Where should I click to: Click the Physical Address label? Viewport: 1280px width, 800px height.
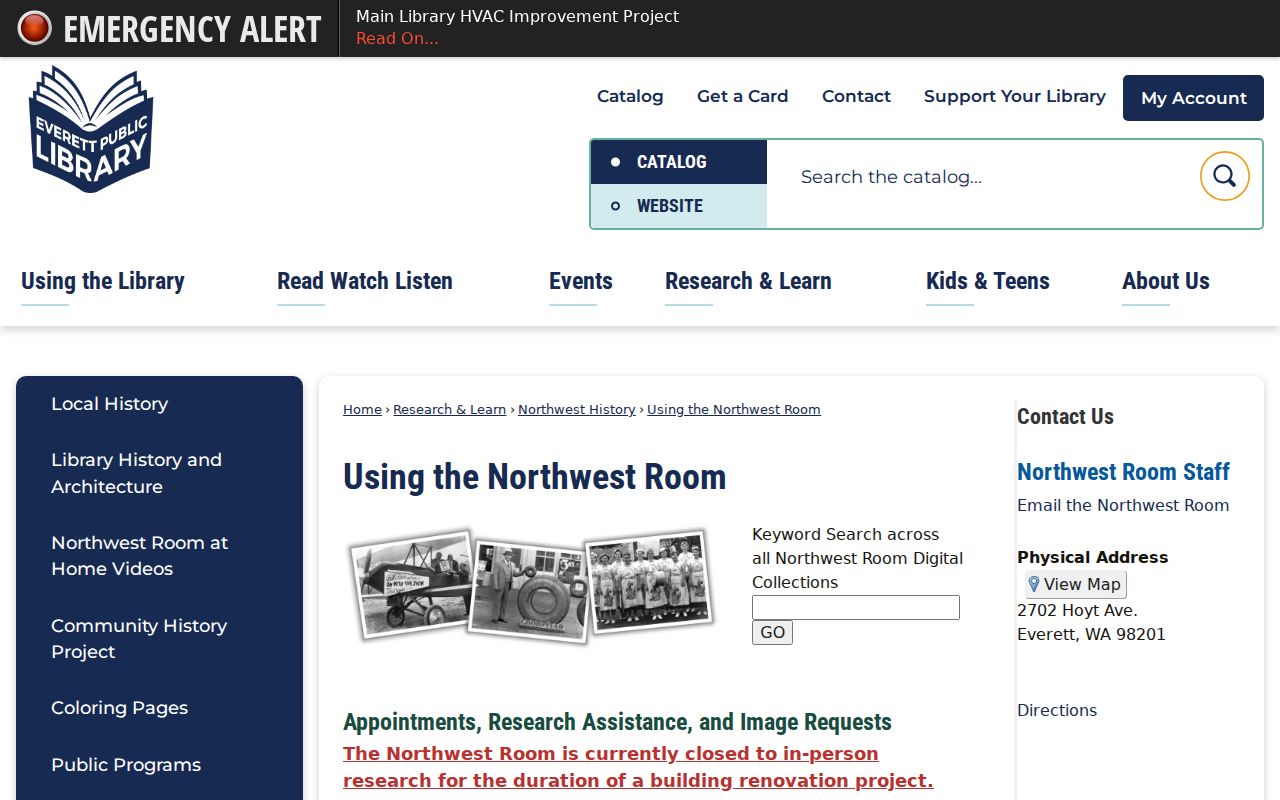[1092, 557]
